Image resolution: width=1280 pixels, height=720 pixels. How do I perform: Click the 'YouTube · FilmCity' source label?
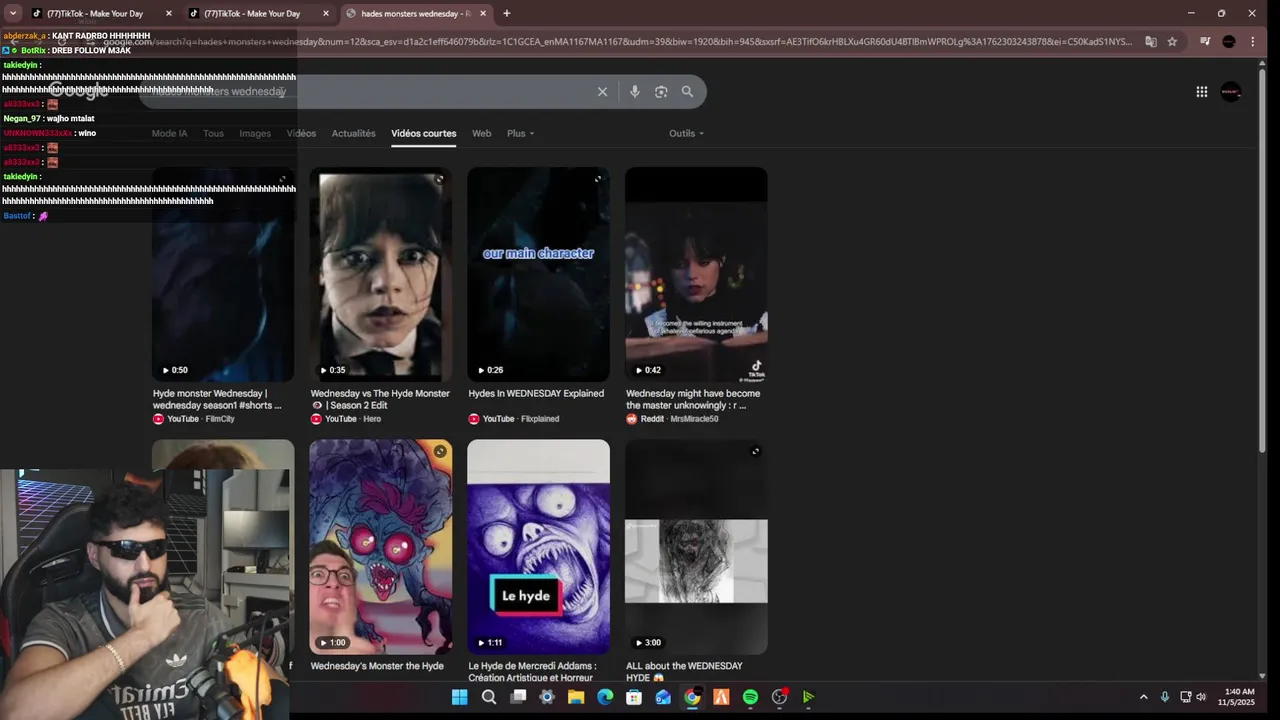pos(194,419)
